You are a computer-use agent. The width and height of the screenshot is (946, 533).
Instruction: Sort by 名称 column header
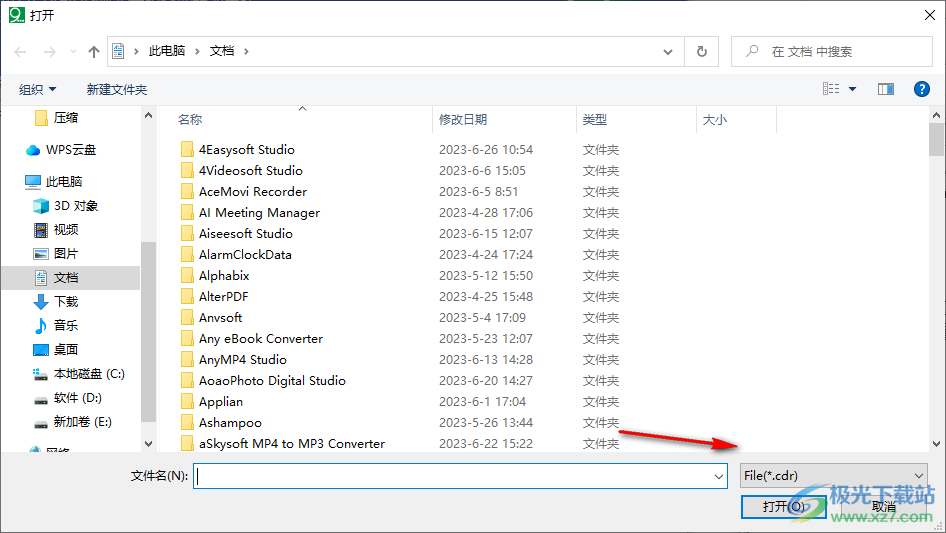coord(189,120)
